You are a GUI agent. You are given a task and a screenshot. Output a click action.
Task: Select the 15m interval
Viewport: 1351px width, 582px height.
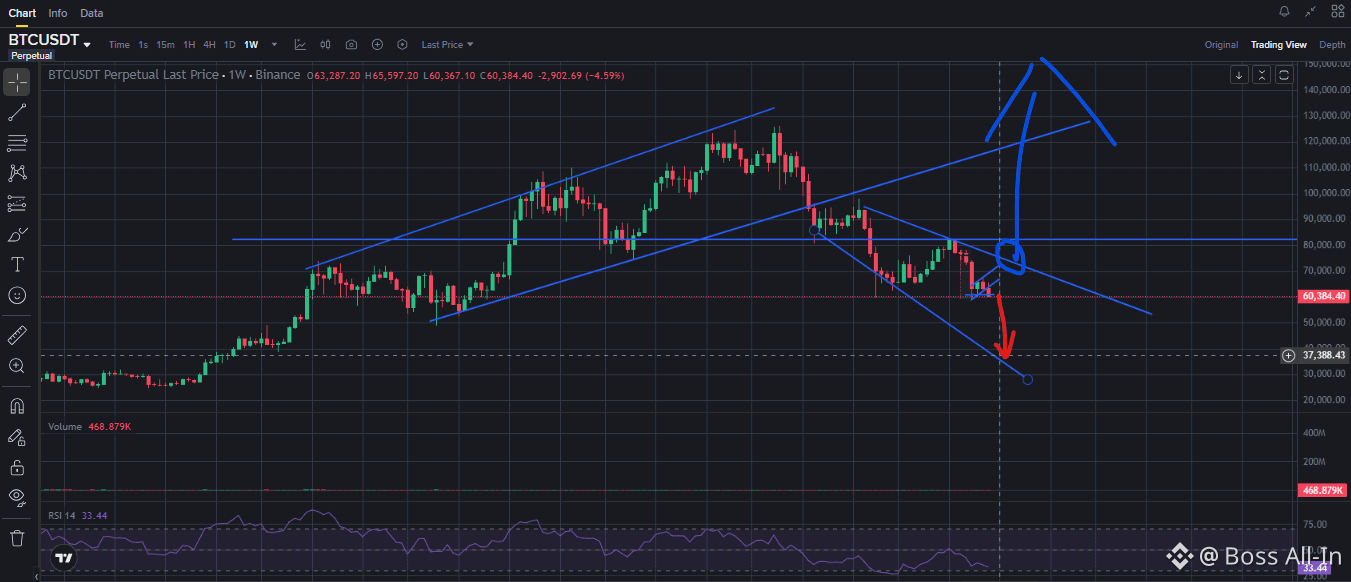(165, 44)
